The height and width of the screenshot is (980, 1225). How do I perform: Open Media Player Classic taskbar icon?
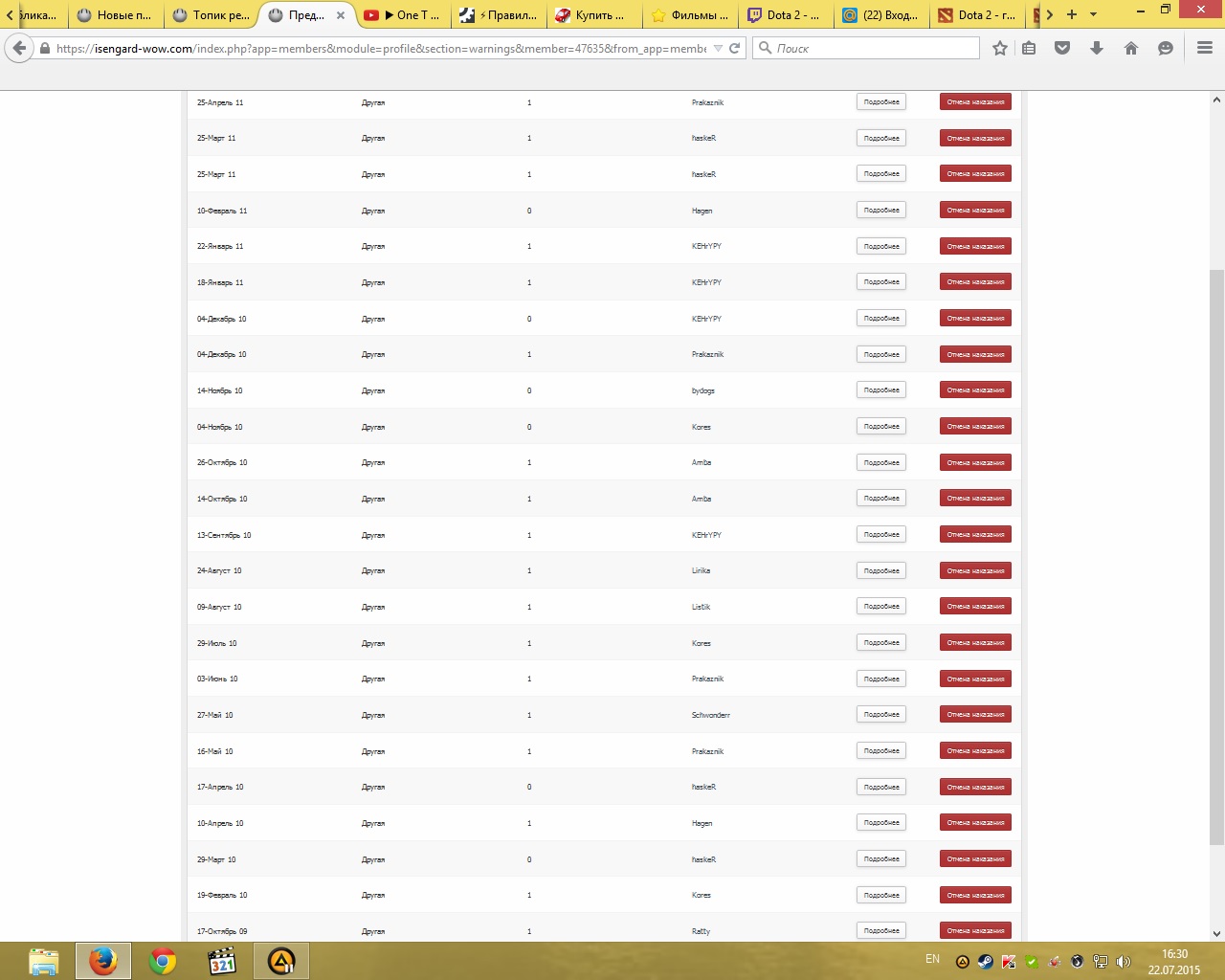click(222, 961)
